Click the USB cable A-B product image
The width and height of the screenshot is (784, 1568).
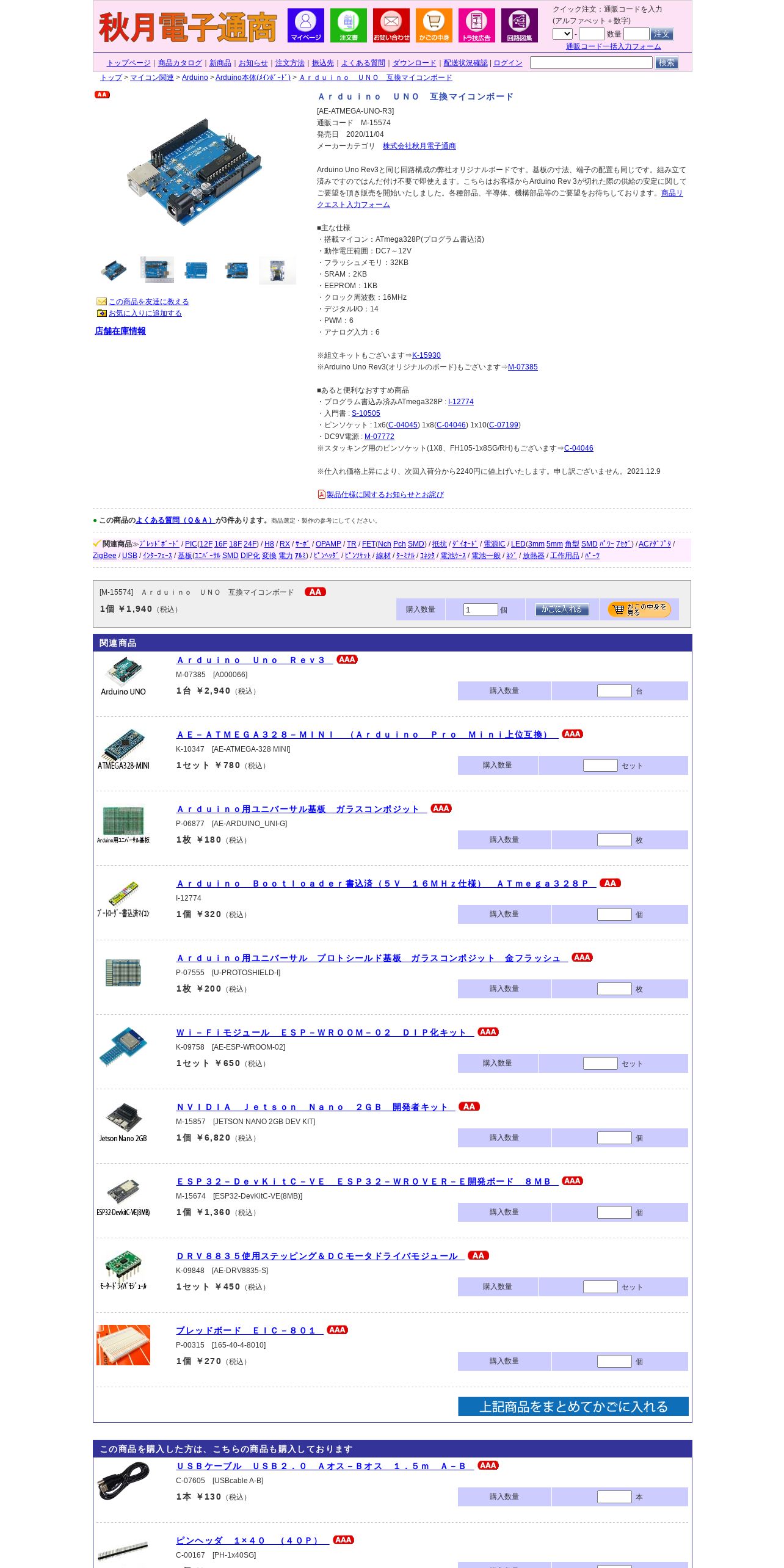123,1481
